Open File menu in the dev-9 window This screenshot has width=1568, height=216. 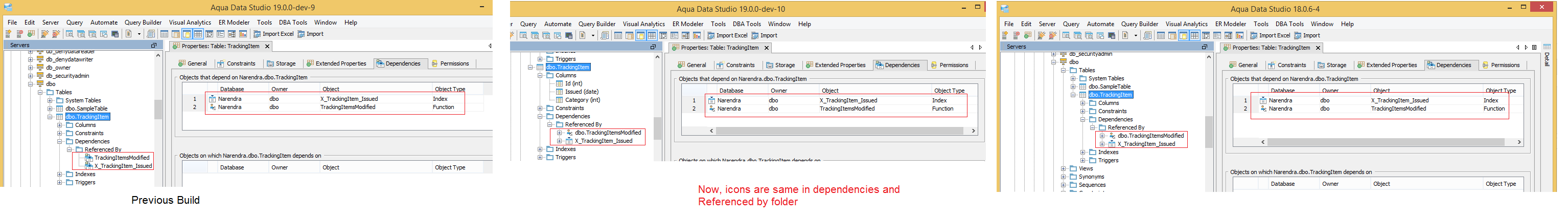tap(12, 23)
